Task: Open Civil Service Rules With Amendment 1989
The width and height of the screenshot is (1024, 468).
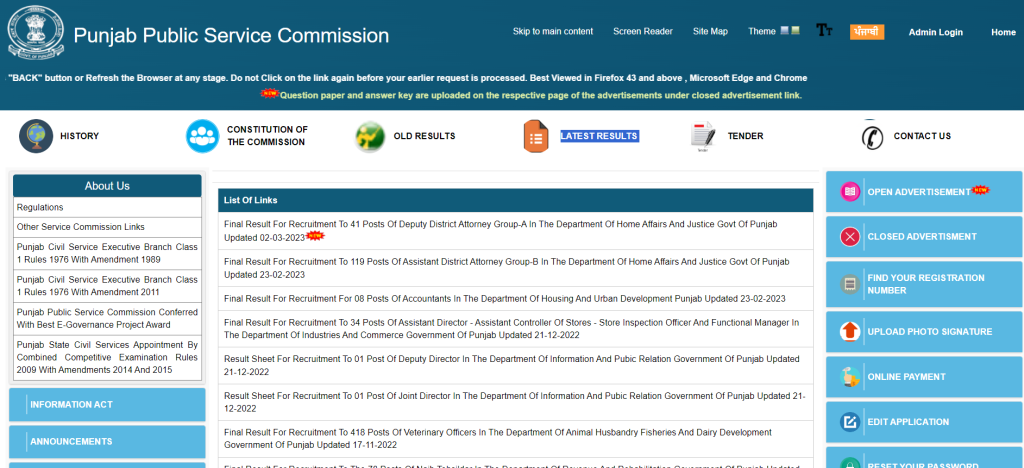Action: (107, 253)
